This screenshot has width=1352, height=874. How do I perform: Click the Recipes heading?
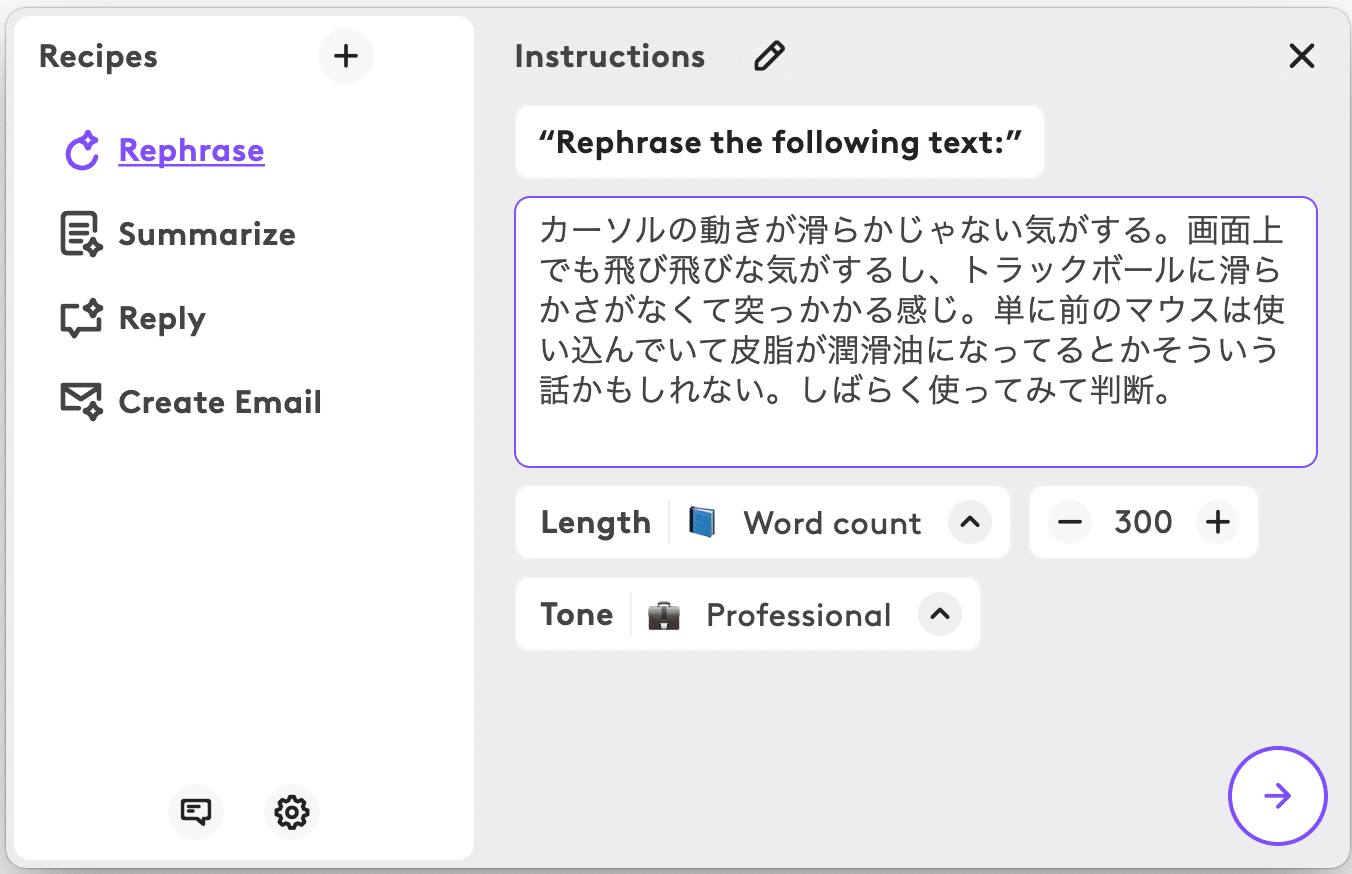(x=98, y=57)
